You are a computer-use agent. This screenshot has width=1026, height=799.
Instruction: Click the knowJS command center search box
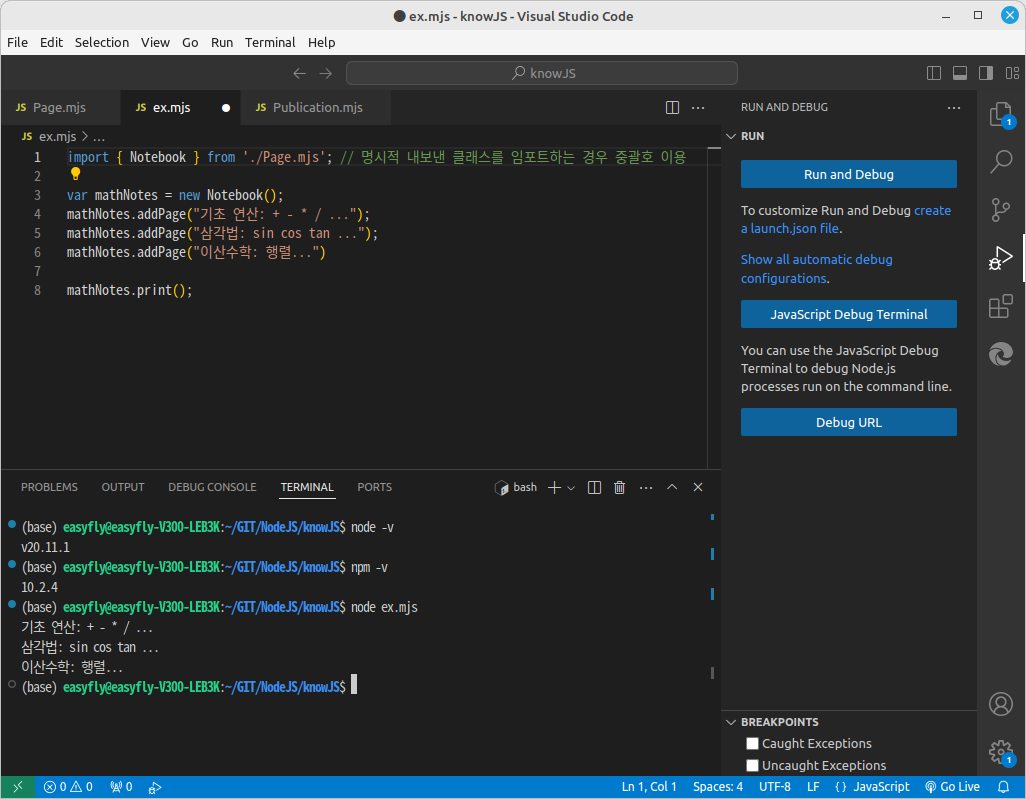[x=542, y=73]
